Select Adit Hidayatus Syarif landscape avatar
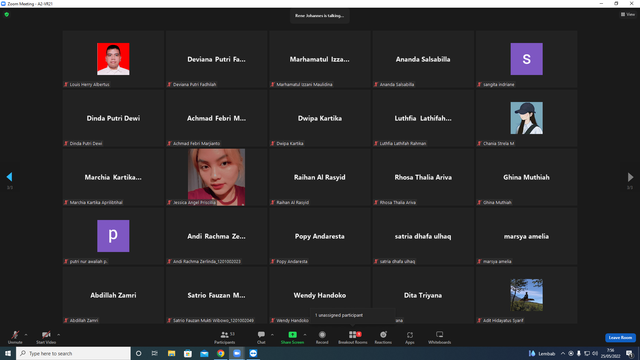This screenshot has height=360, width=640. 527,295
